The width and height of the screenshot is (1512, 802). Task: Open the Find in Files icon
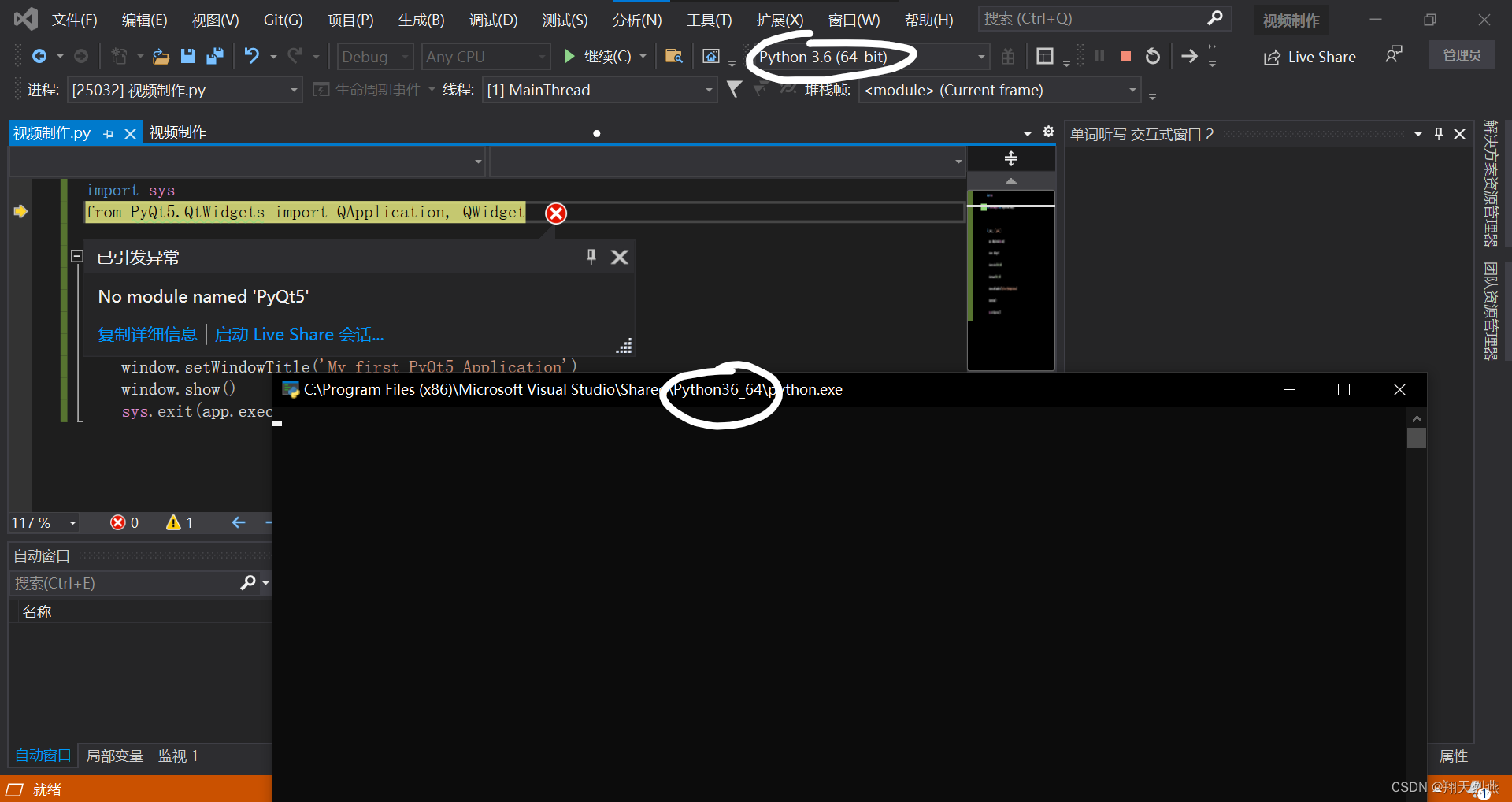673,56
